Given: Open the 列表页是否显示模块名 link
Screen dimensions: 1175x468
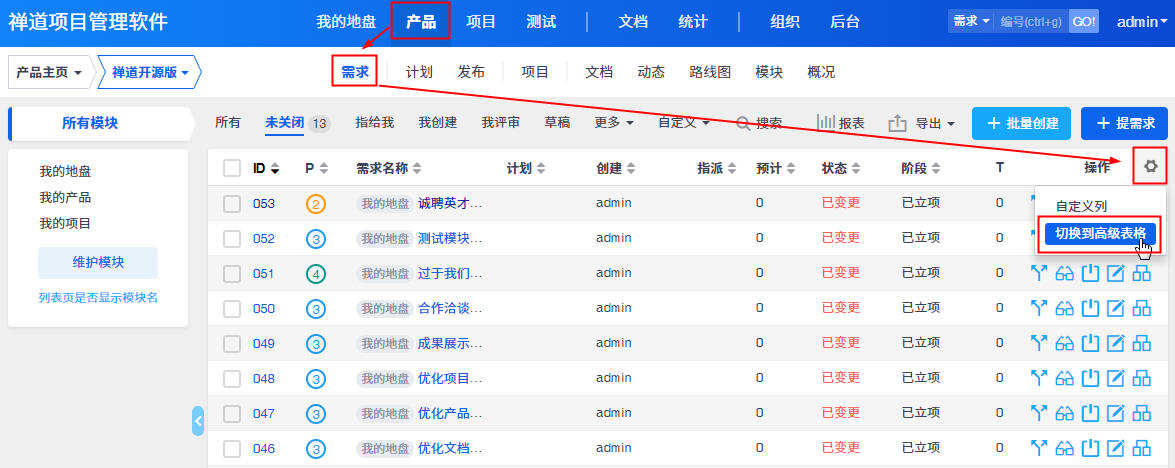Looking at the screenshot, I should (x=98, y=297).
